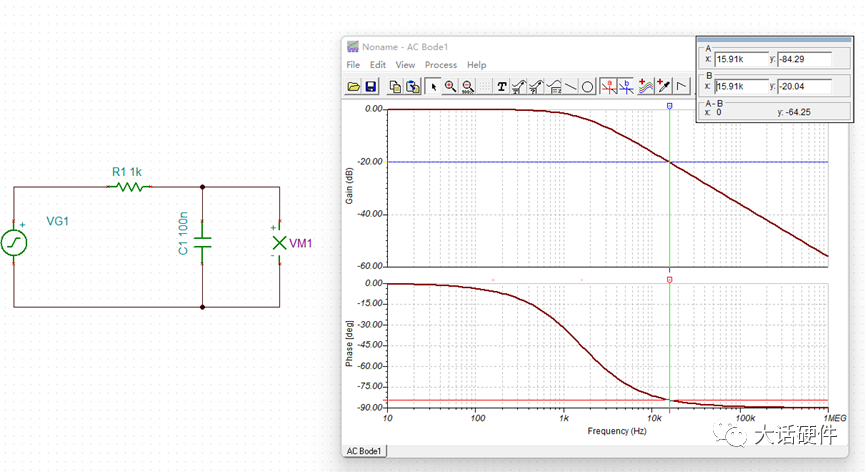Click the Phase [deg] axis label
Image resolution: width=865 pixels, height=472 pixels.
[x=349, y=344]
